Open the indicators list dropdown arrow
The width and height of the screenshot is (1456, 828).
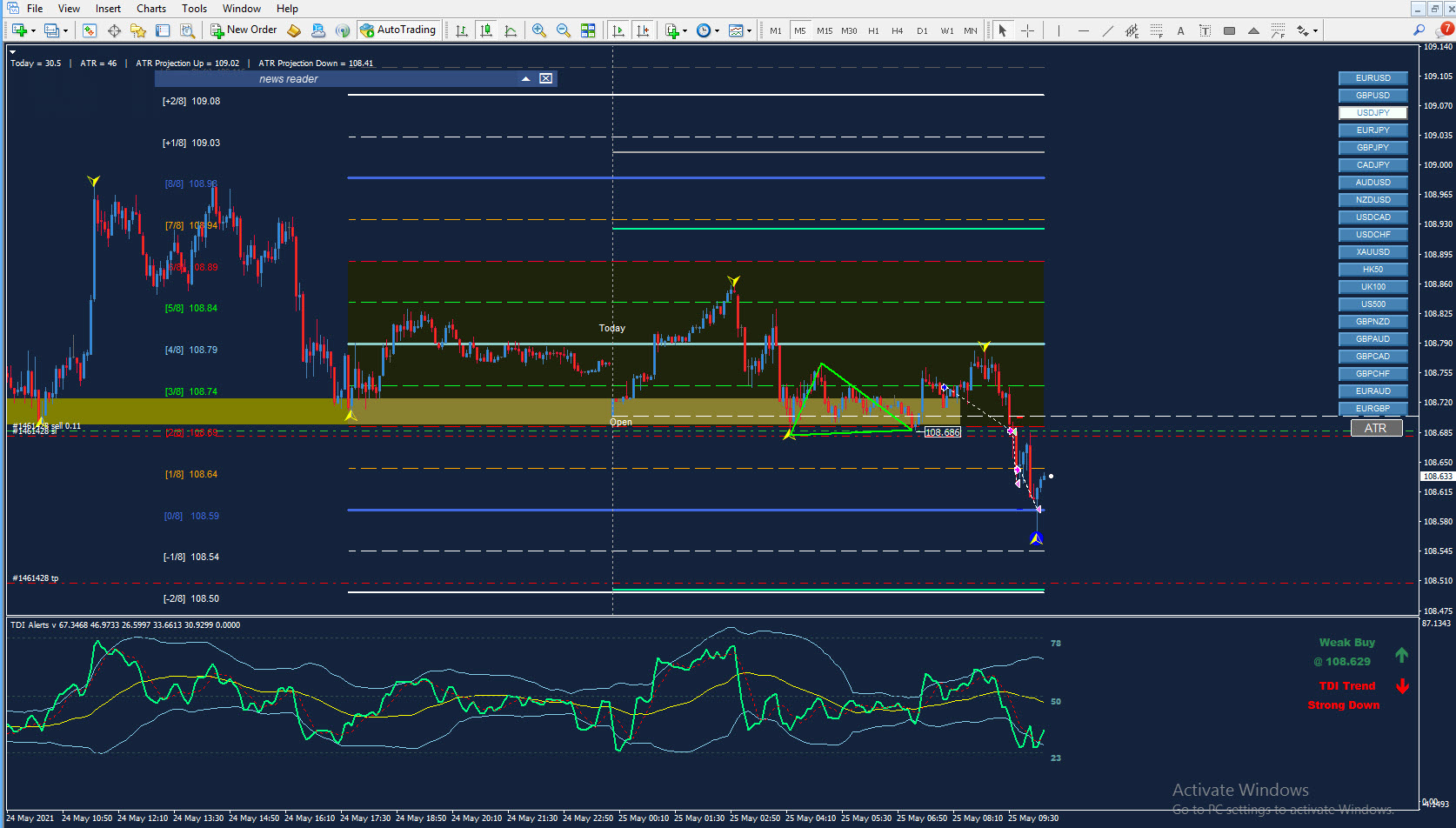coord(685,31)
